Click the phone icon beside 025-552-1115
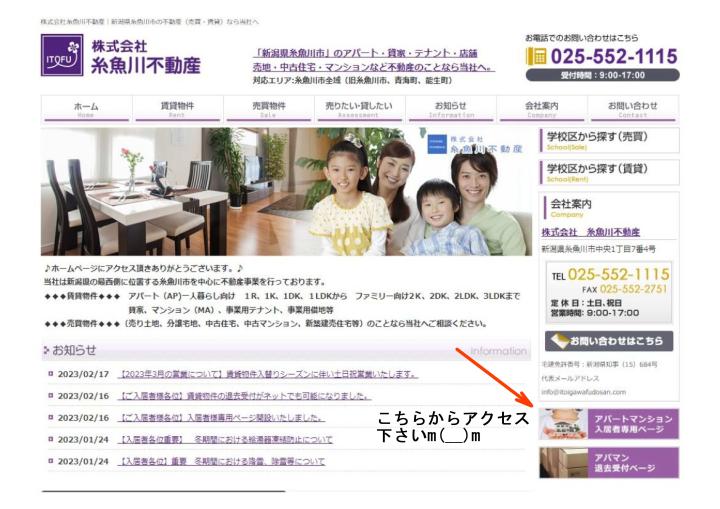This screenshot has height=509, width=720. click(x=537, y=57)
